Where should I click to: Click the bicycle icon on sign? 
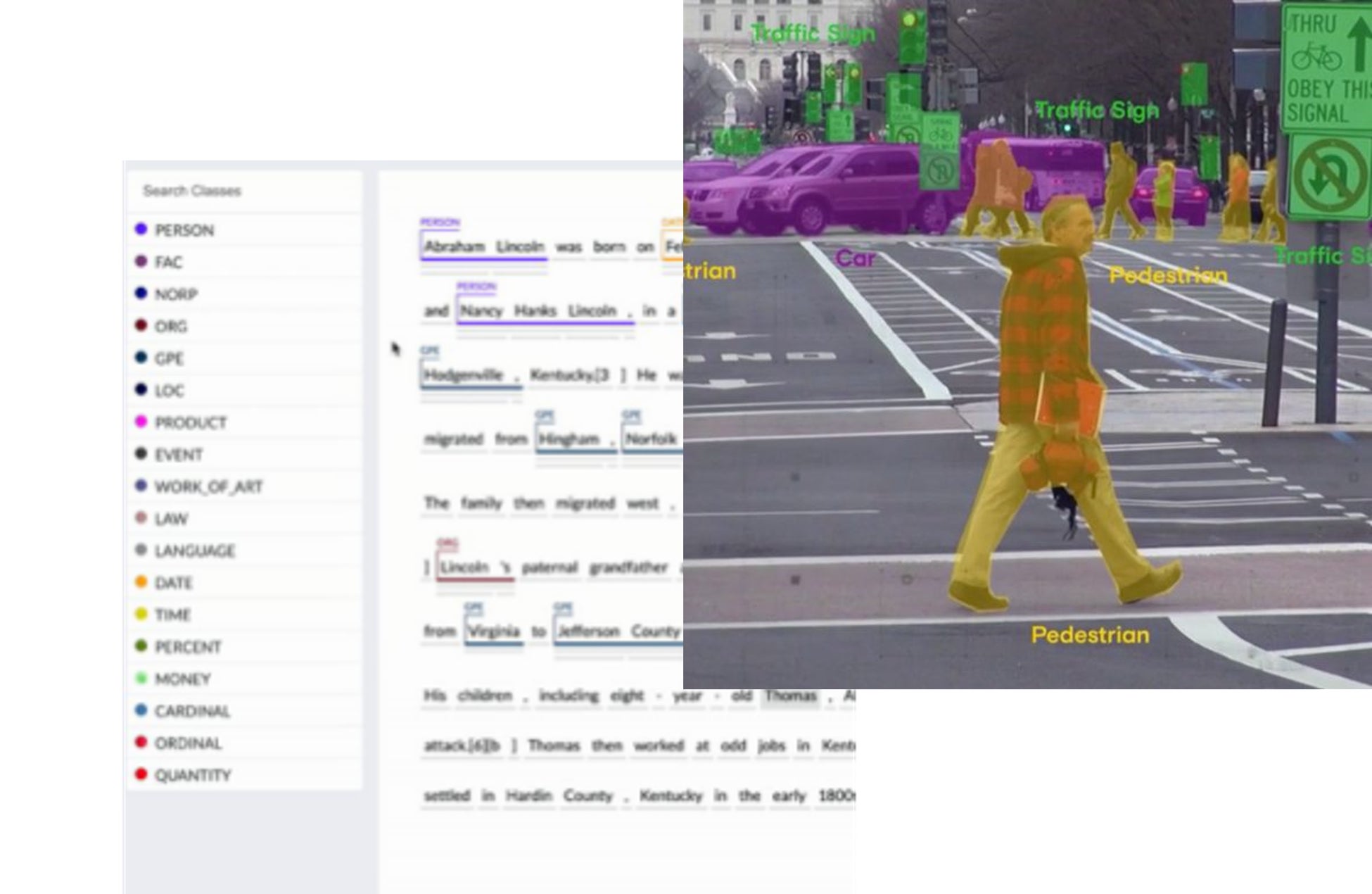1316,57
